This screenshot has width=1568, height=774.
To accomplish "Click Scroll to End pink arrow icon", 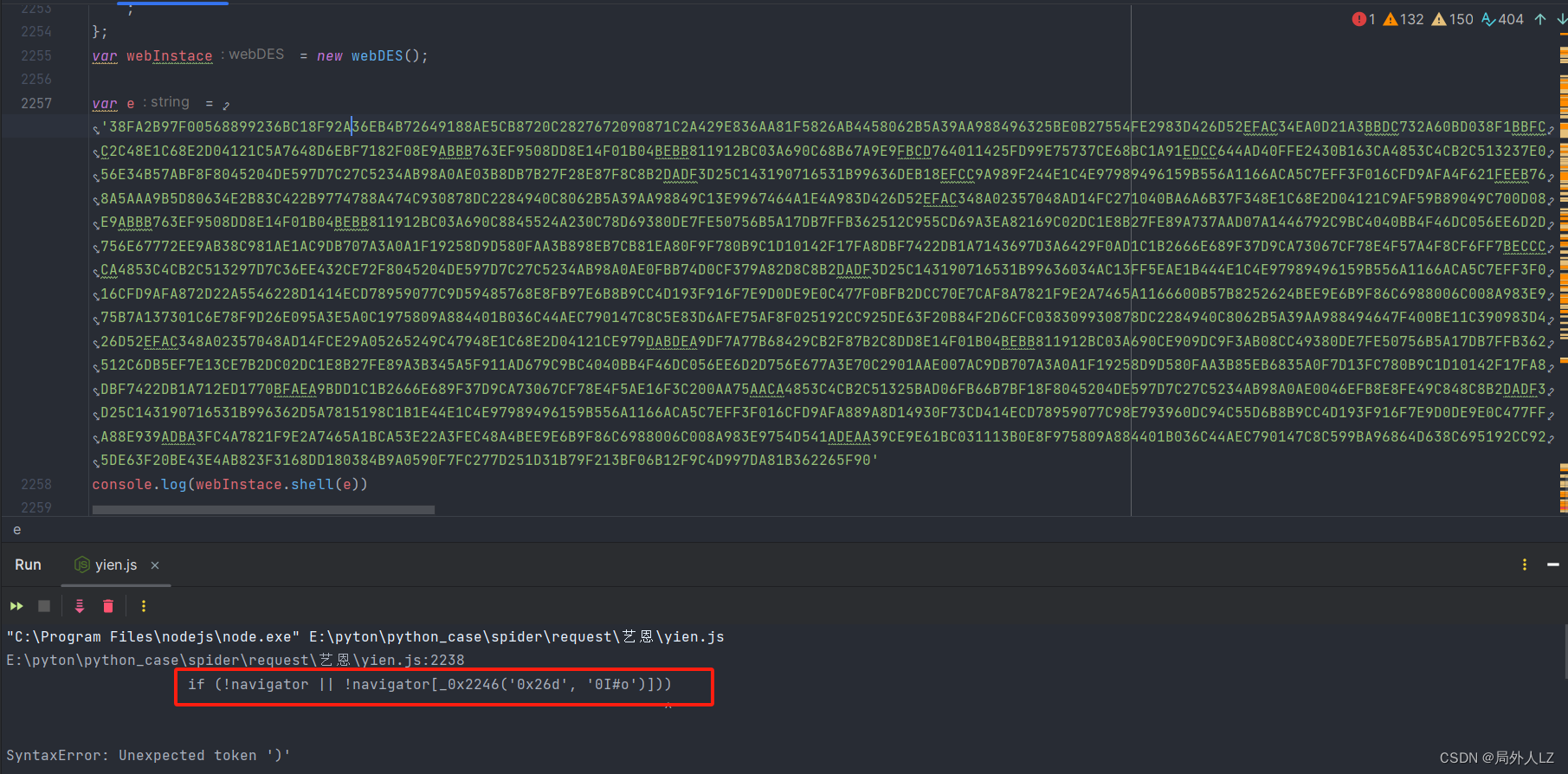I will pyautogui.click(x=80, y=606).
